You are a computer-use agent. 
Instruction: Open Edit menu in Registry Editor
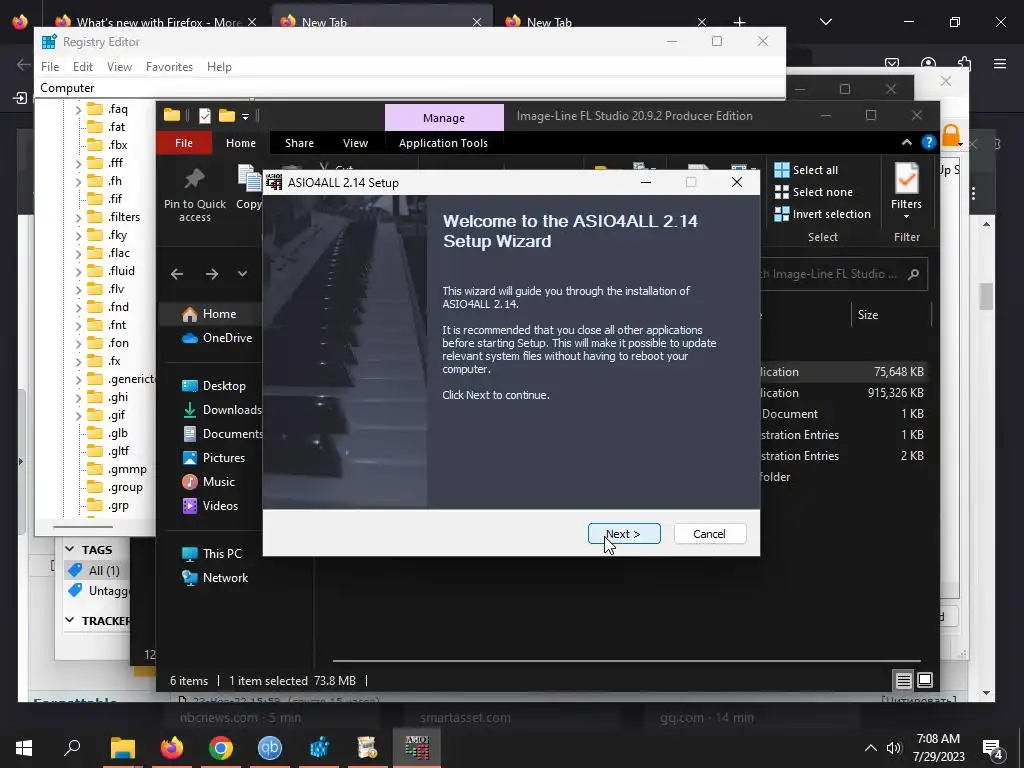pyautogui.click(x=82, y=67)
